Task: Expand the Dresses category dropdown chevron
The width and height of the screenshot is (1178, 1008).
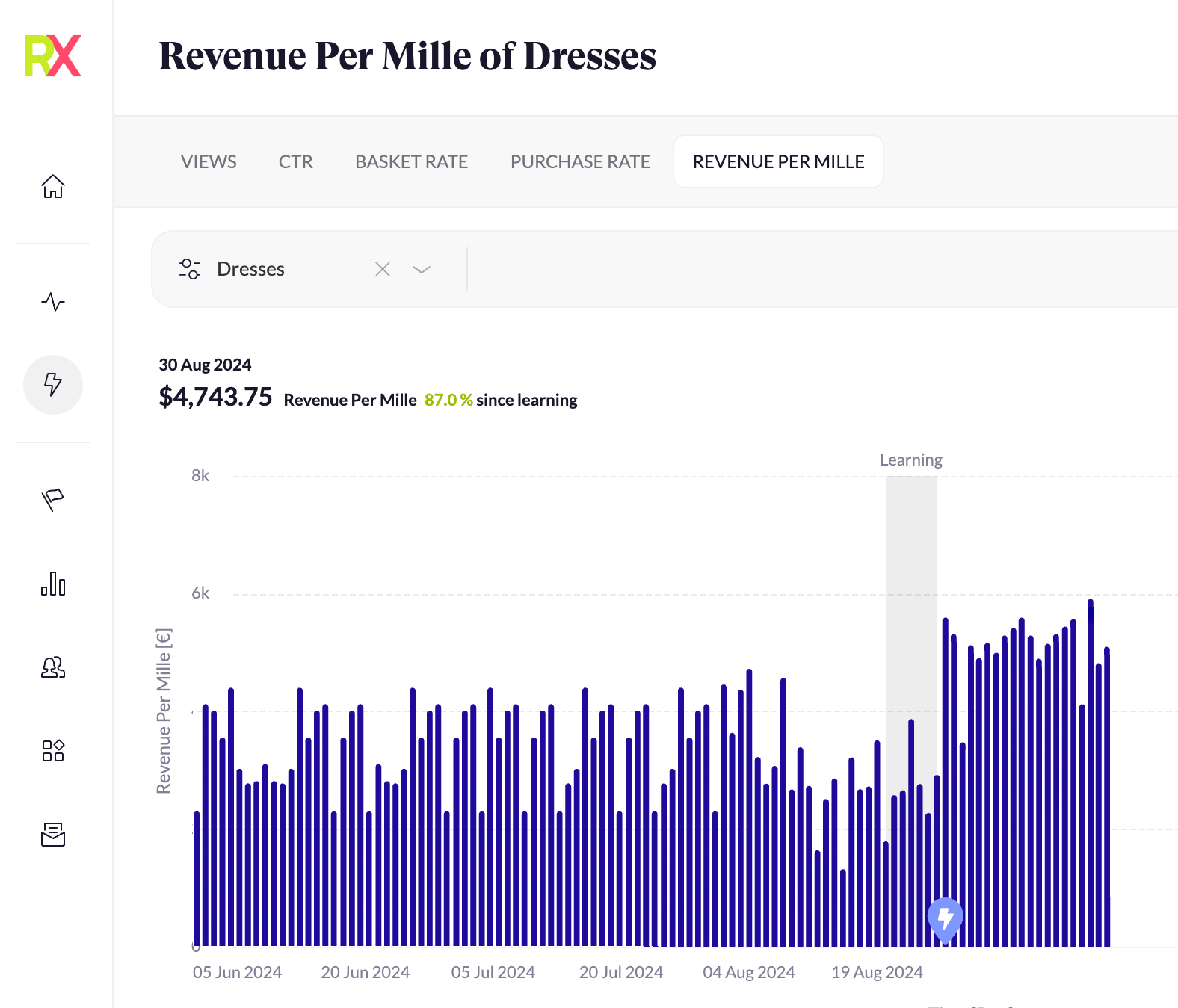Action: tap(422, 270)
